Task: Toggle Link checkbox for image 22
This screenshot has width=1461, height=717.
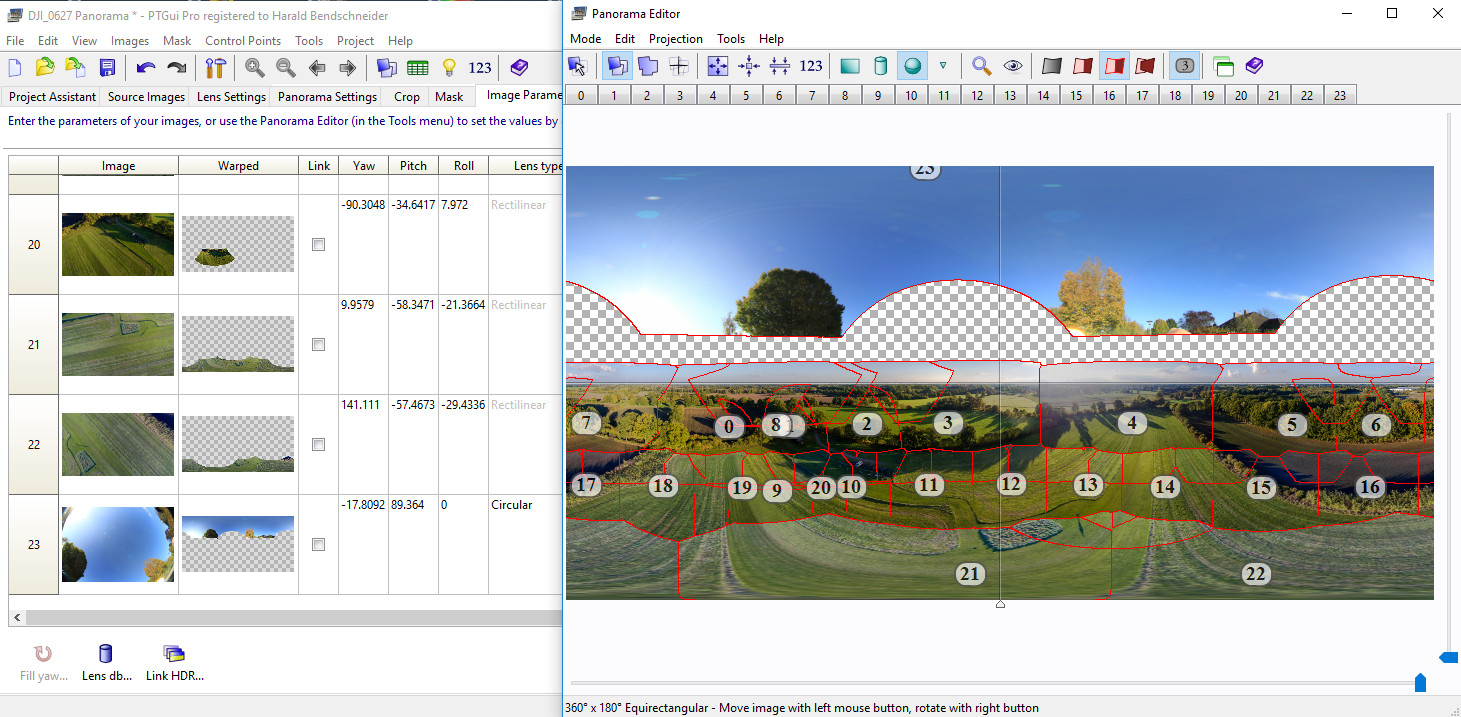Action: 318,445
